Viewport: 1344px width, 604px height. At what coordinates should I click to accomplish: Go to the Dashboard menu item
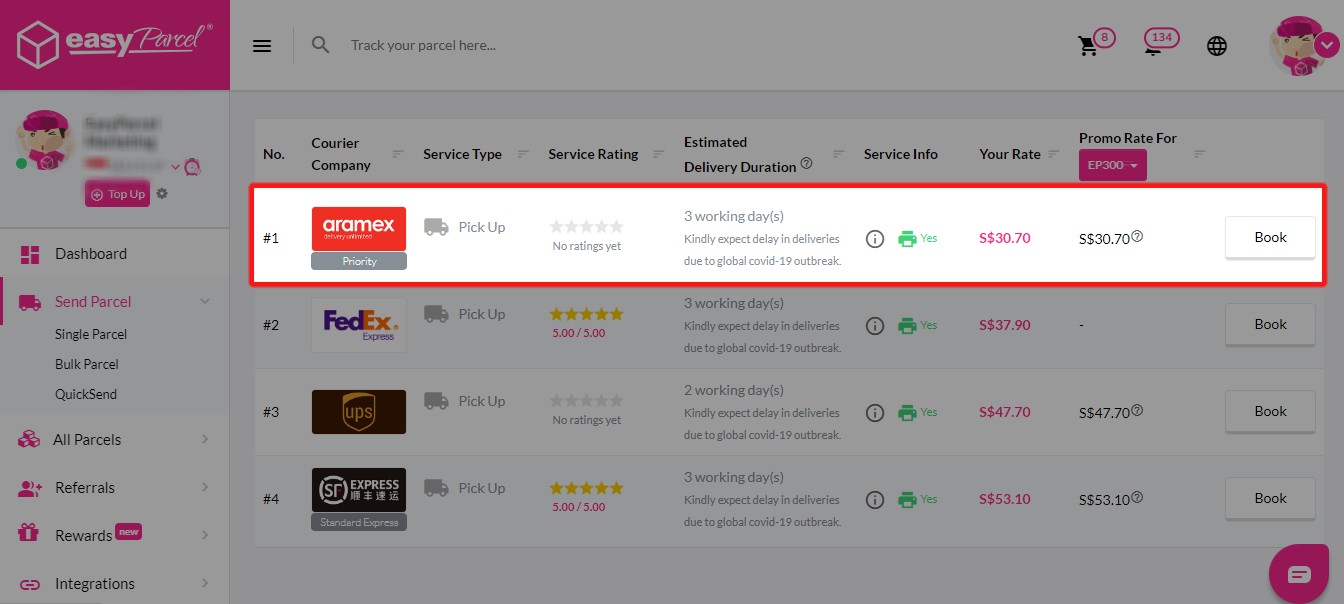coord(91,254)
